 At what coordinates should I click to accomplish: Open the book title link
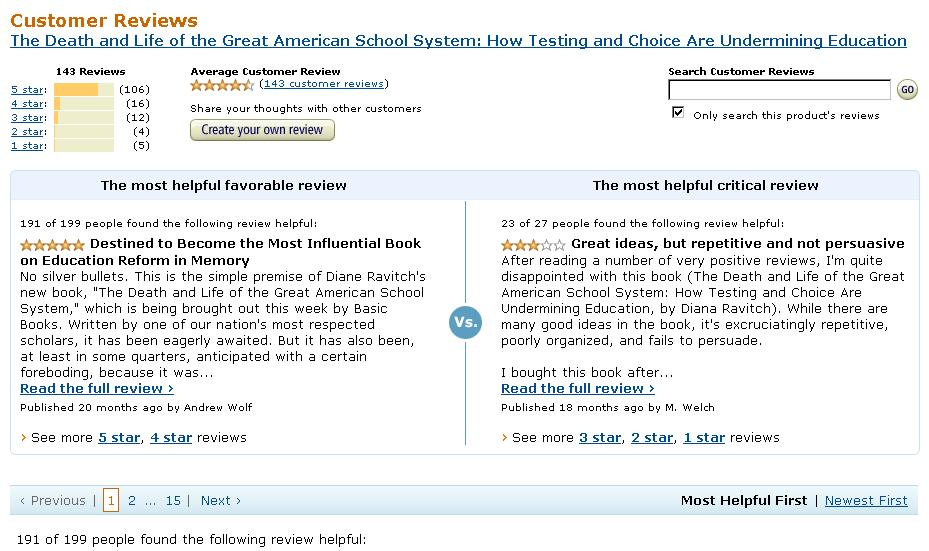(x=458, y=41)
